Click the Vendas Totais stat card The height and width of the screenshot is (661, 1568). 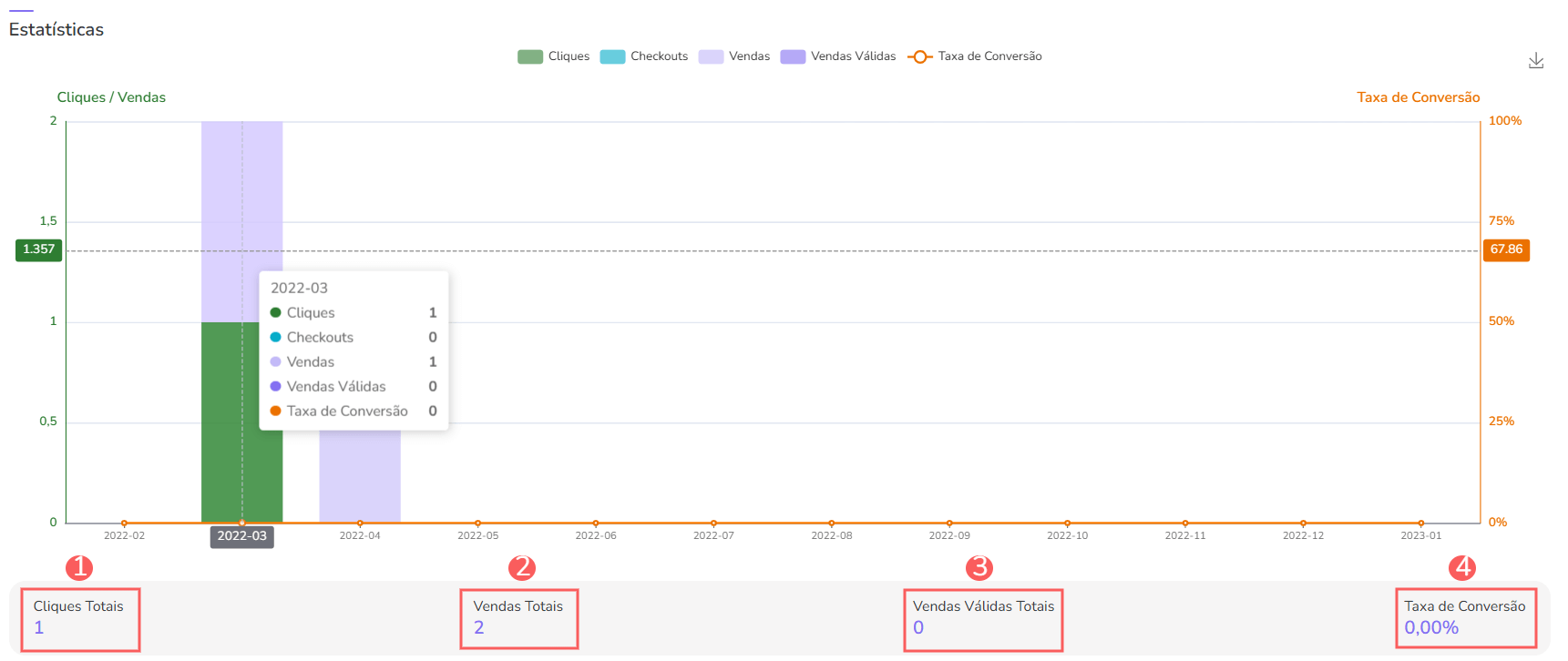[518, 618]
